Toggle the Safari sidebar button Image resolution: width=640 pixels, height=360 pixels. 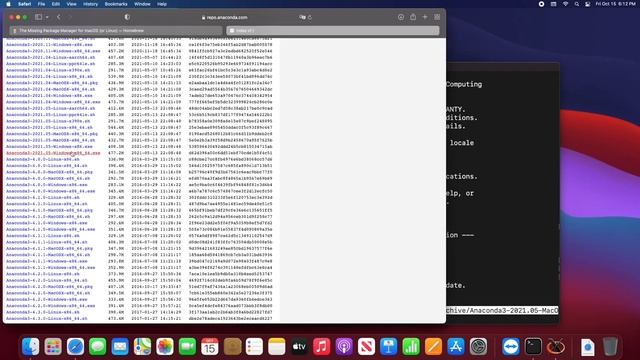tap(38, 17)
